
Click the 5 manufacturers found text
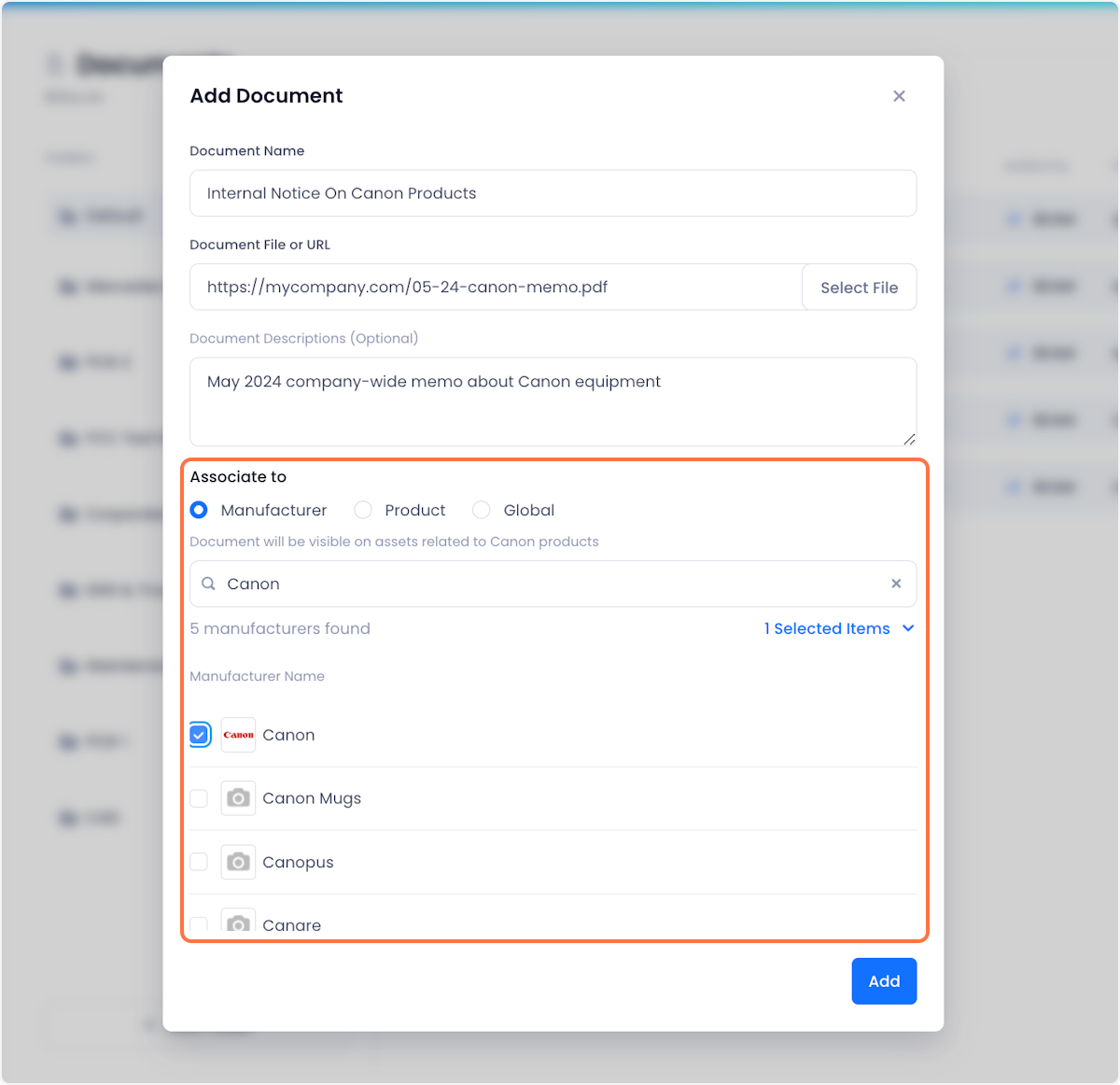pyautogui.click(x=280, y=628)
